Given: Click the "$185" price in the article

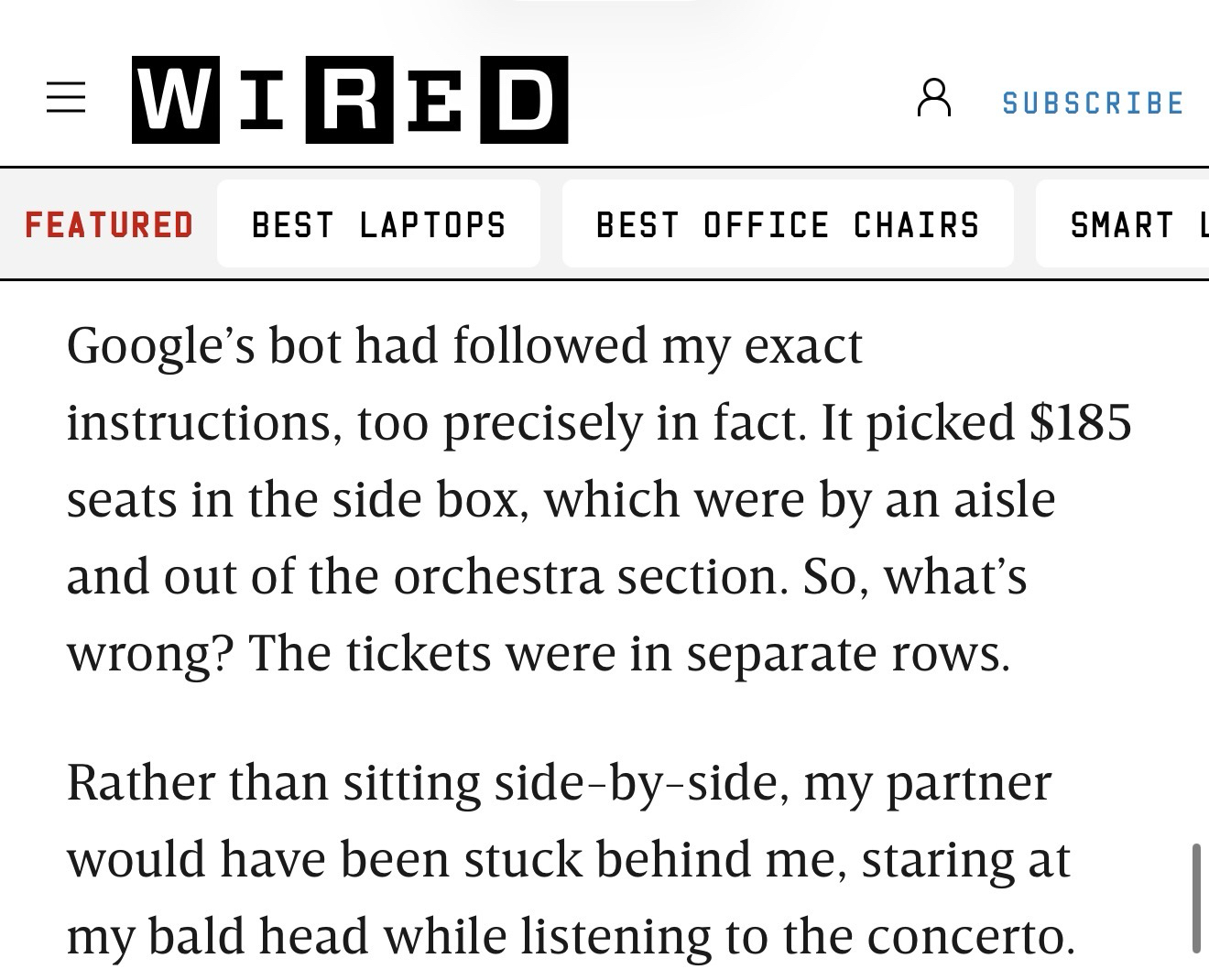Looking at the screenshot, I should (x=1081, y=422).
